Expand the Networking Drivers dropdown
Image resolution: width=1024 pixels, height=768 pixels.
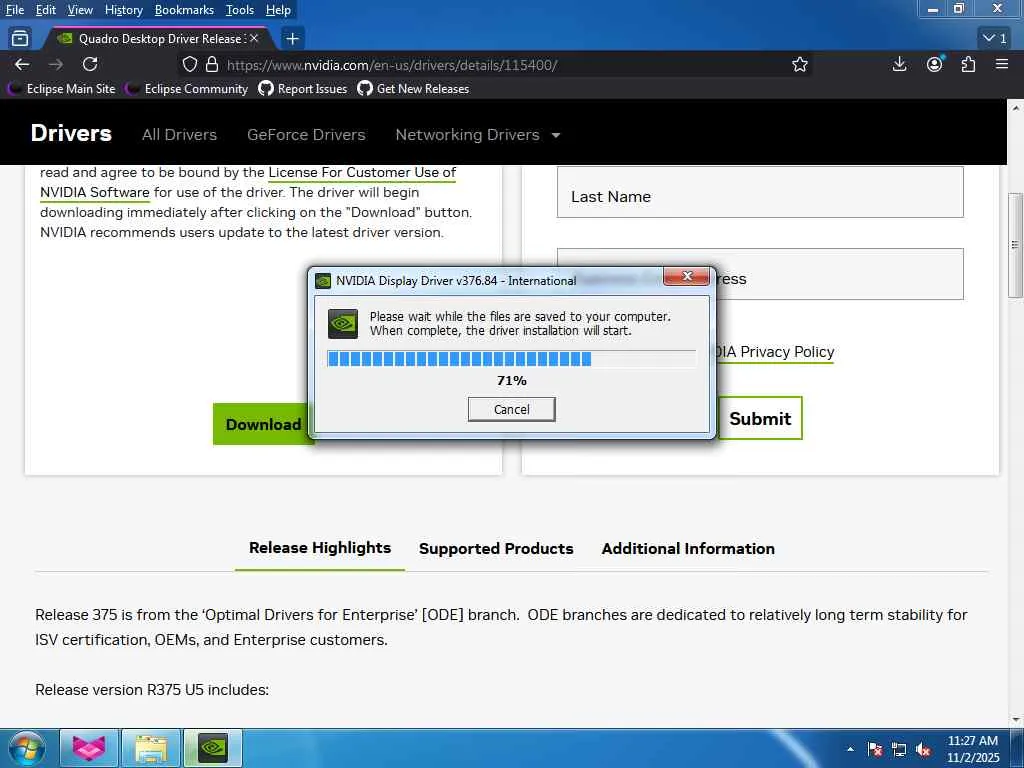point(477,135)
